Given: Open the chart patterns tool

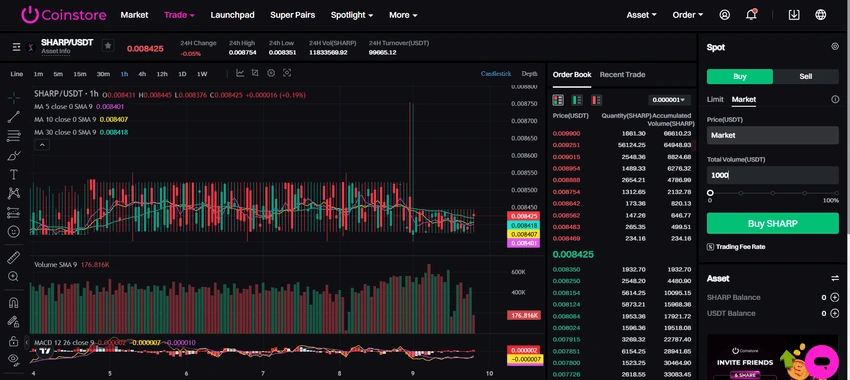Looking at the screenshot, I should point(14,193).
